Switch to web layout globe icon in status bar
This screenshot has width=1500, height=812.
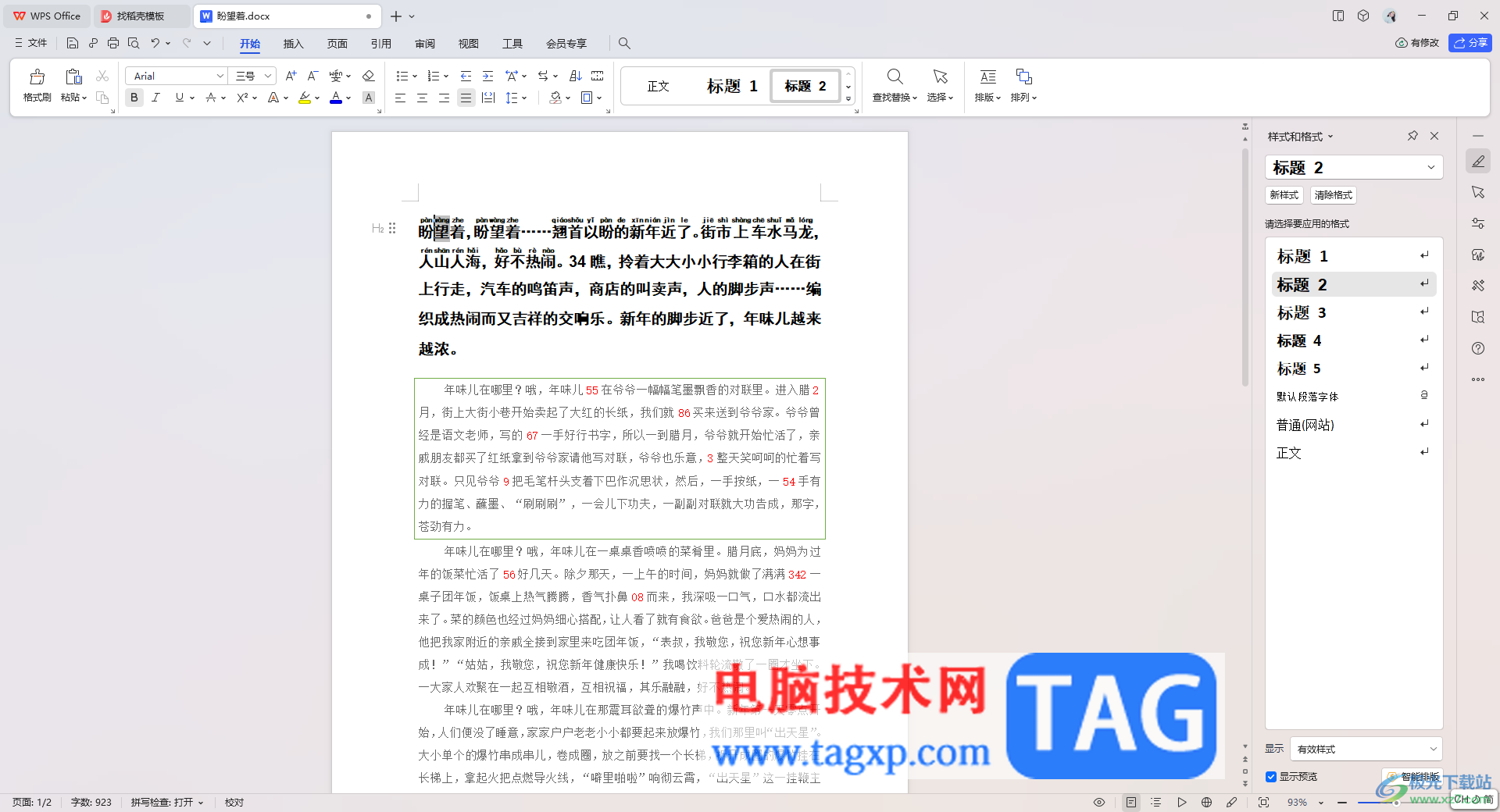pyautogui.click(x=1206, y=803)
